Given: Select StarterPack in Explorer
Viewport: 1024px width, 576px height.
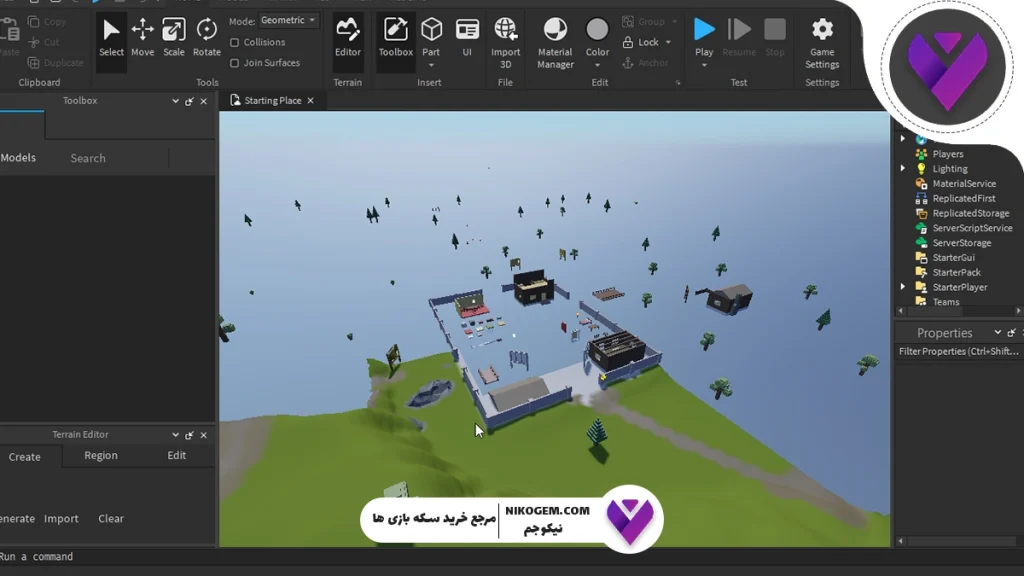Looking at the screenshot, I should tap(956, 272).
